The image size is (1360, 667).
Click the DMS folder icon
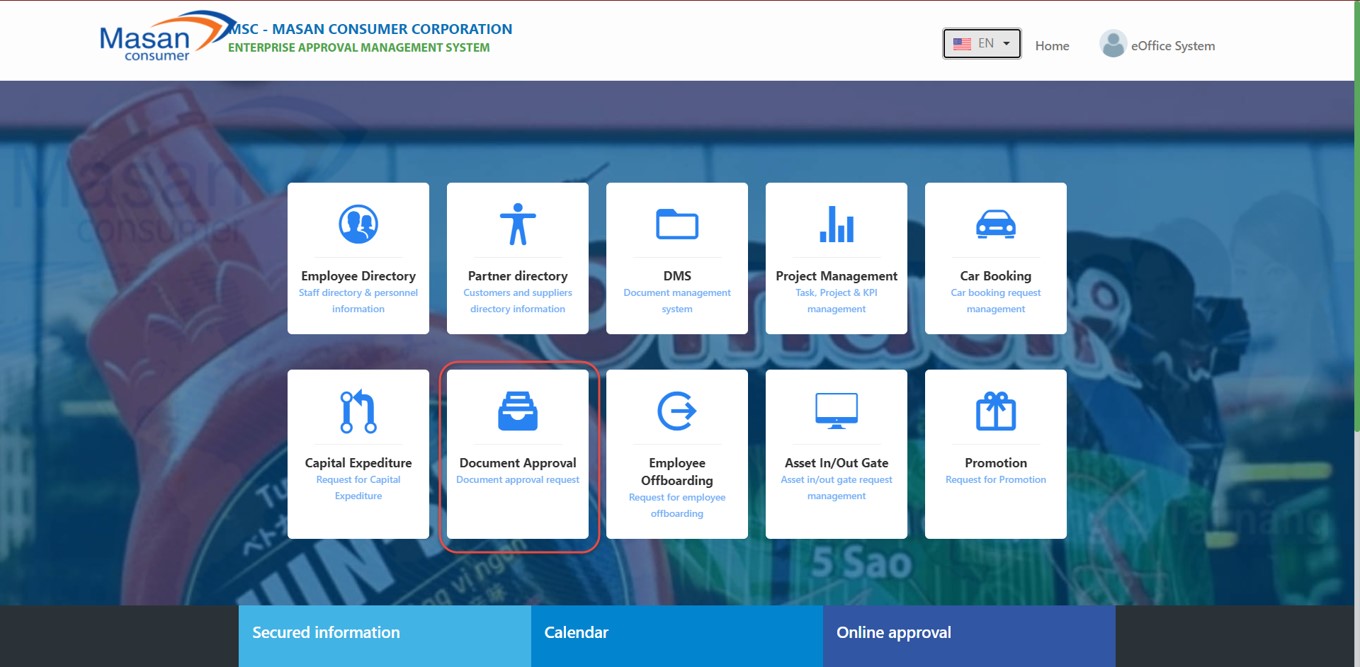pyautogui.click(x=677, y=224)
